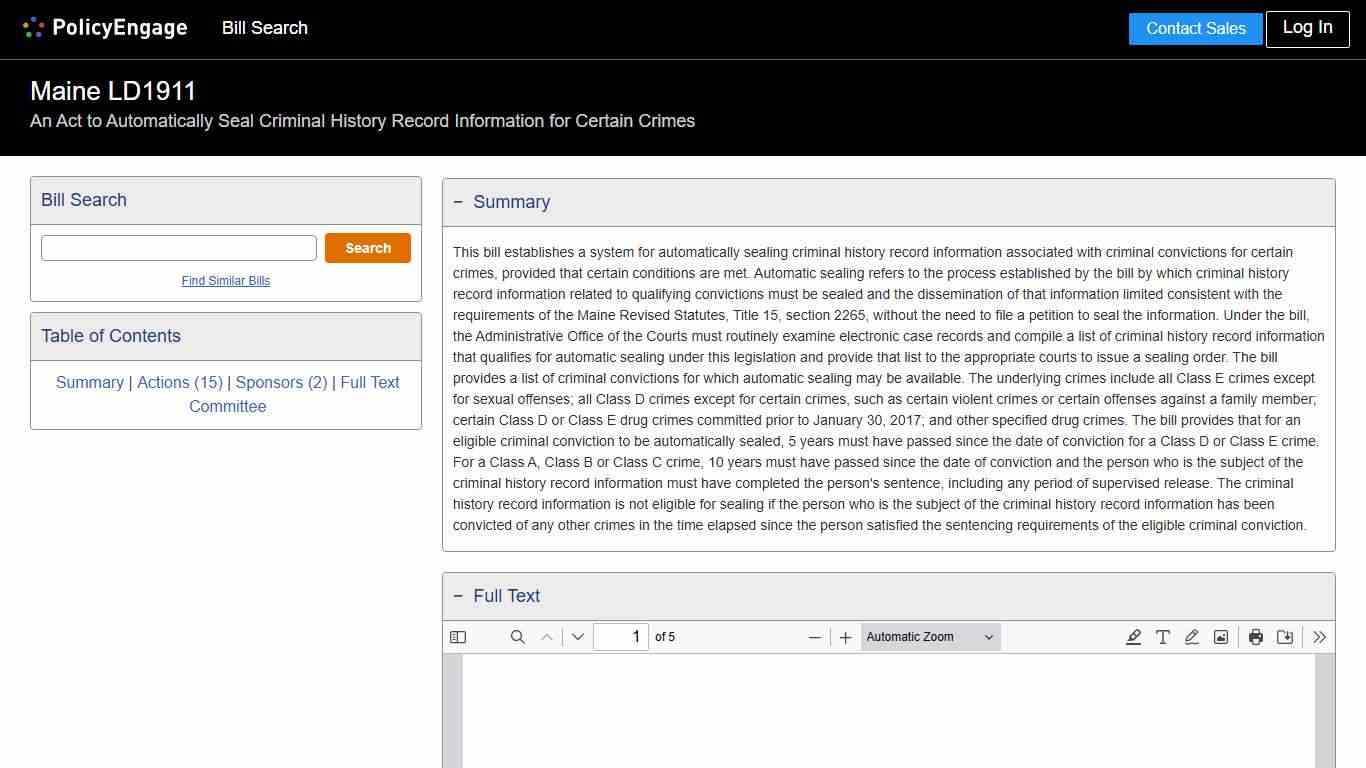Screen dimensions: 1366x768
Task: Zoom out with the minus icon
Action: pyautogui.click(x=815, y=637)
